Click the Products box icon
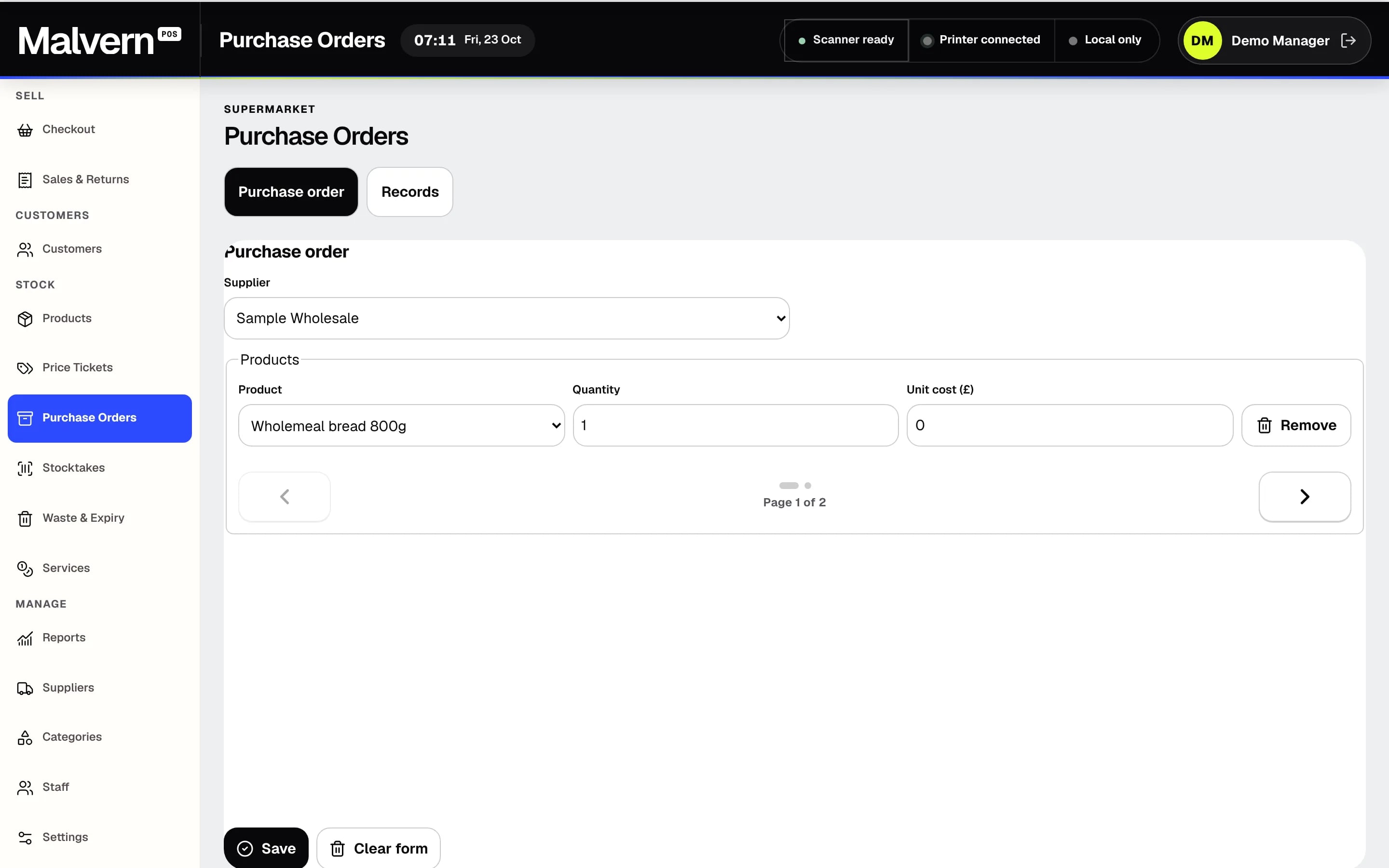The image size is (1389, 868). (x=25, y=319)
